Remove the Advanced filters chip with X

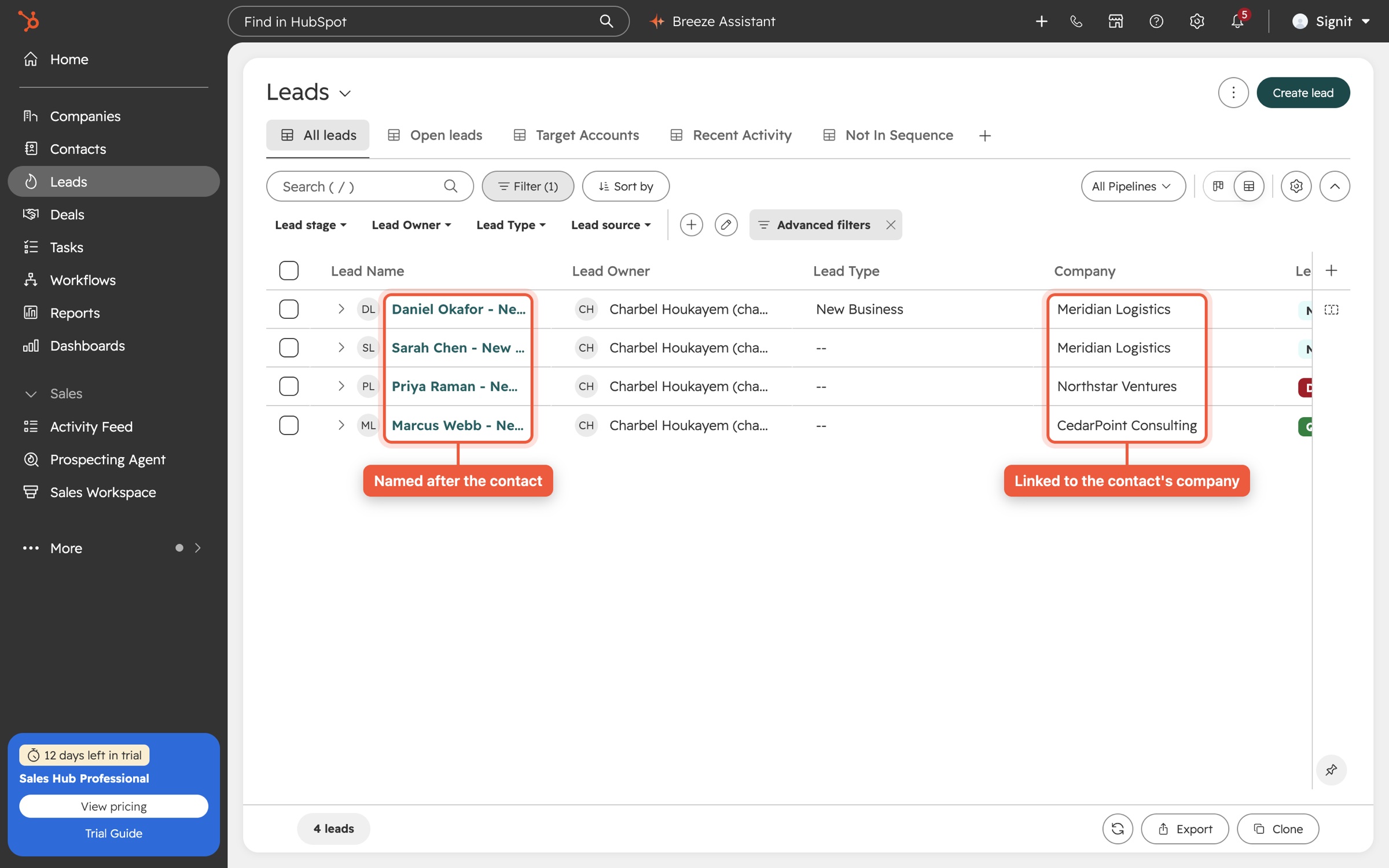pyautogui.click(x=891, y=225)
